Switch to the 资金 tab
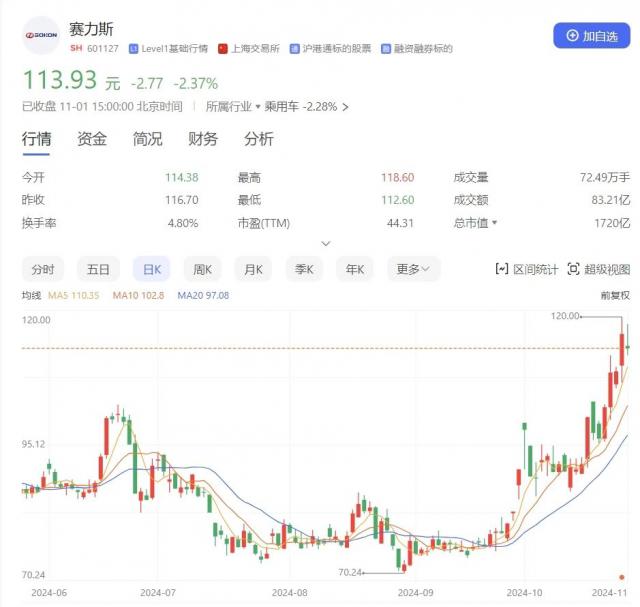 click(92, 139)
